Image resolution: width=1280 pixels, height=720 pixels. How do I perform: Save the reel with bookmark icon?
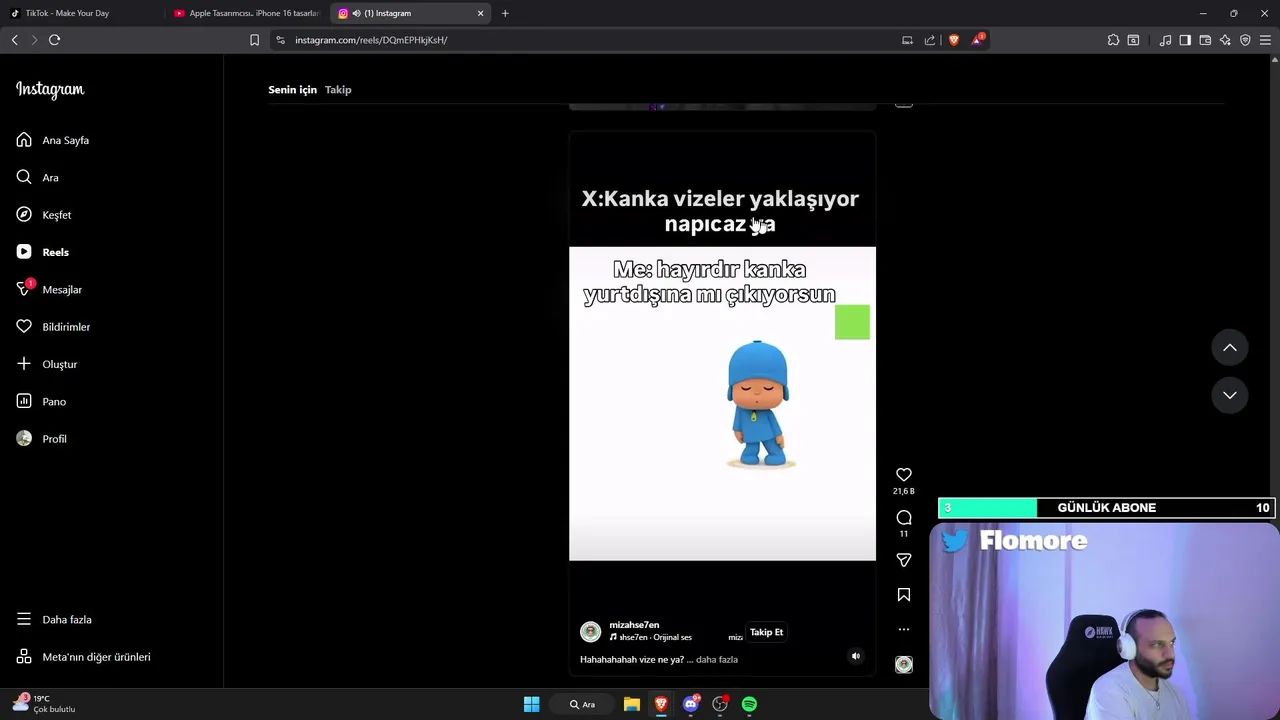[904, 595]
